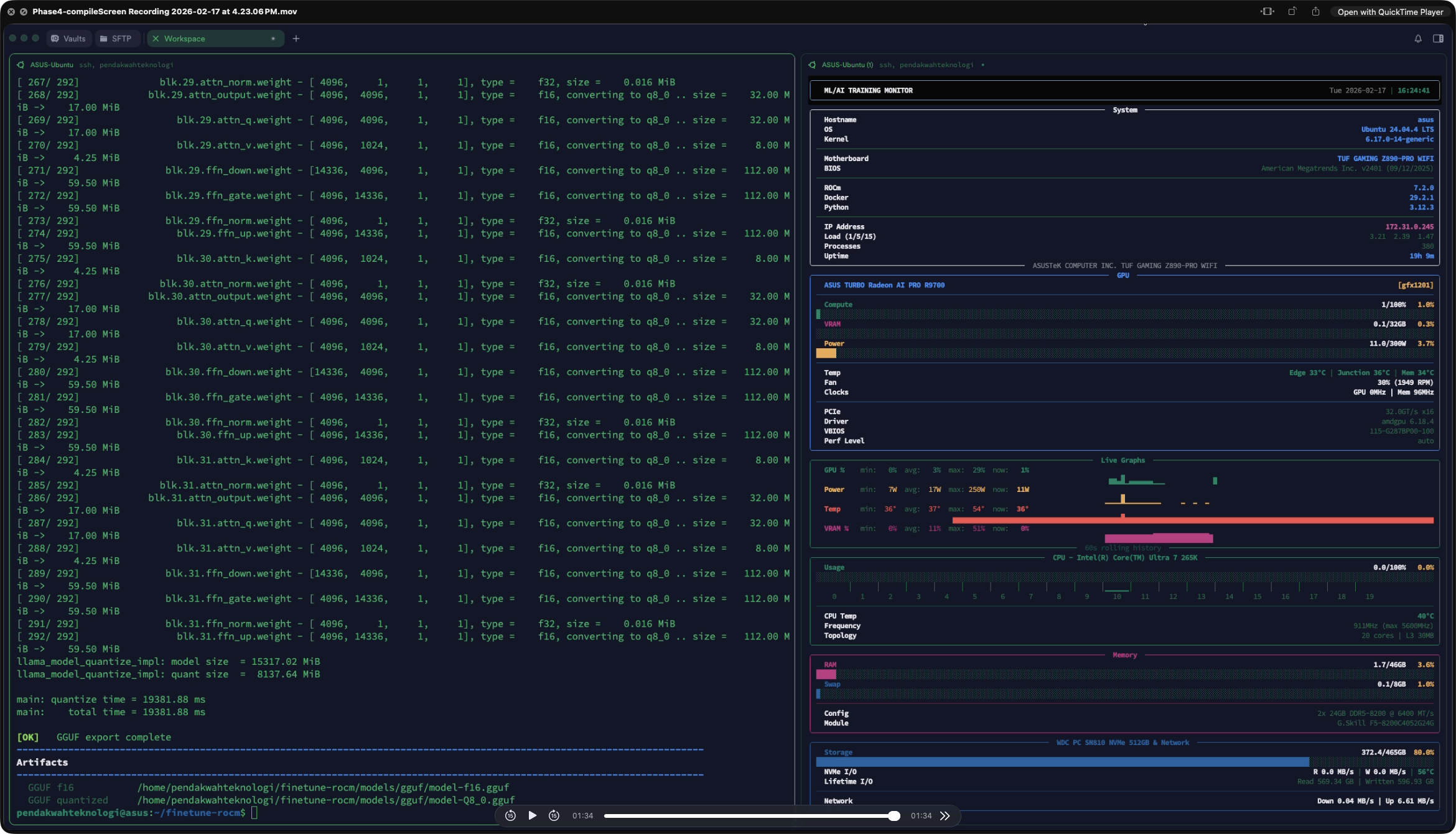1456x834 pixels.
Task: Click the share icon in the title bar
Action: coord(1315,12)
